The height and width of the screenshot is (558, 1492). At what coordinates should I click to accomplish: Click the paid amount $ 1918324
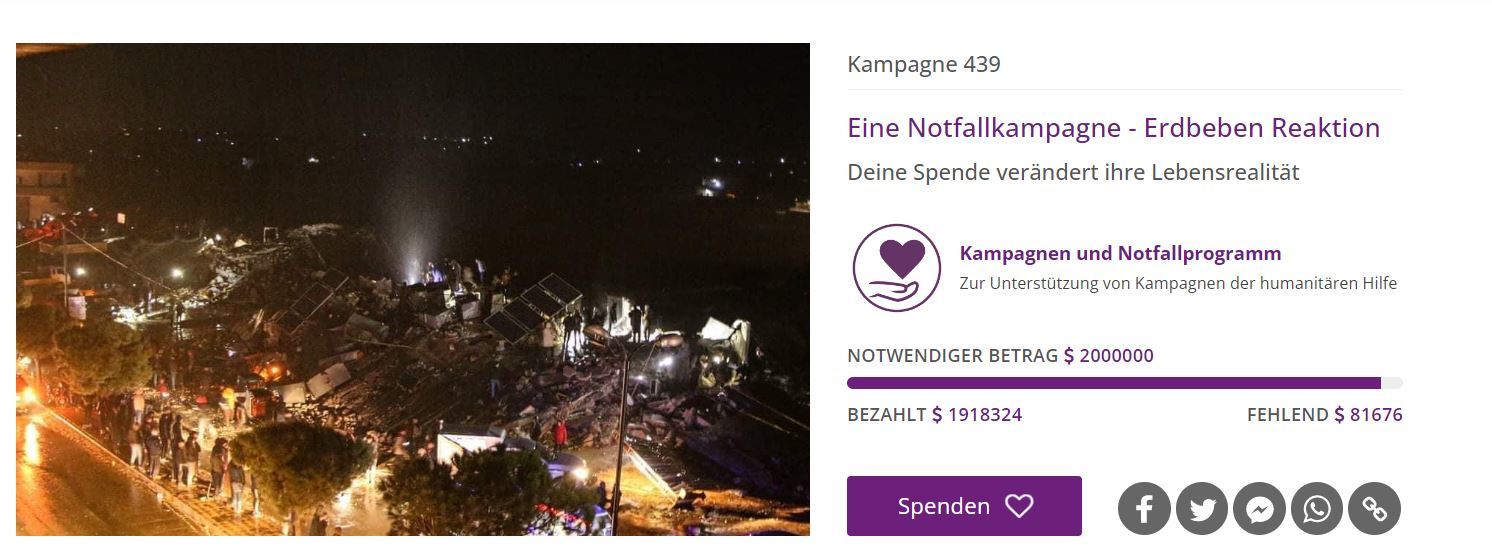point(977,415)
